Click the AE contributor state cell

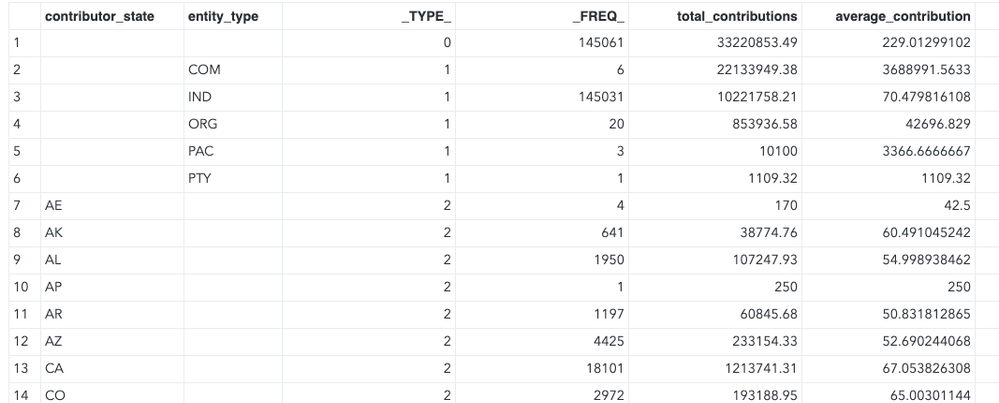[x=54, y=206]
